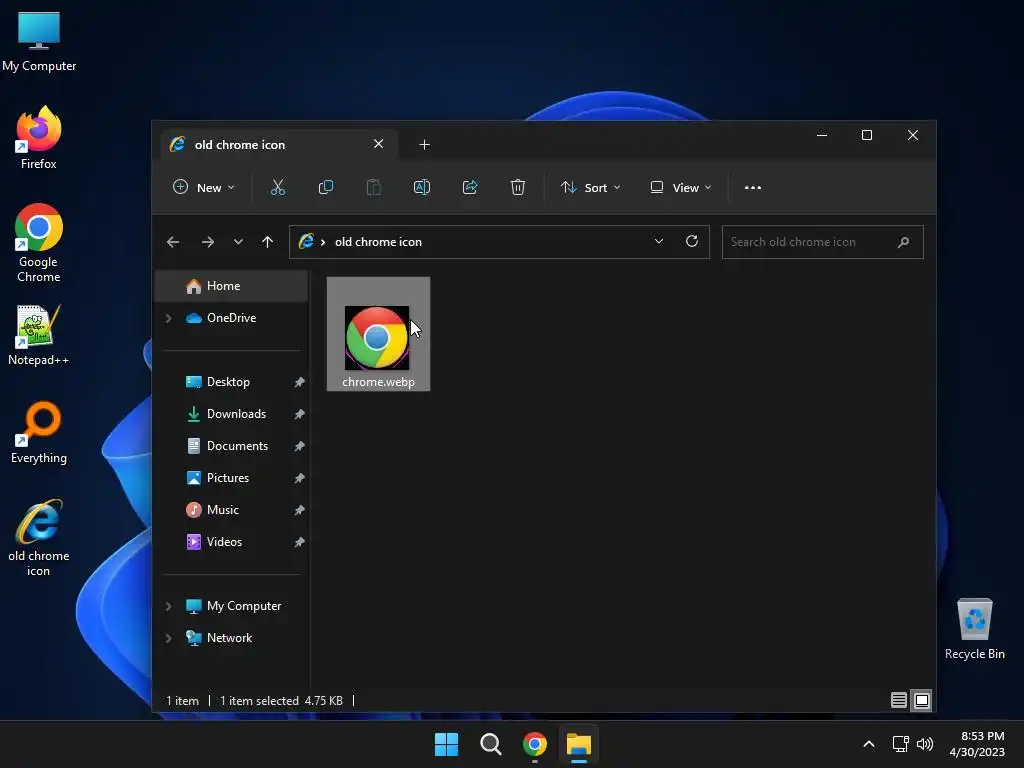Viewport: 1024px width, 768px height.
Task: Click File Explorer in the taskbar
Action: click(579, 744)
